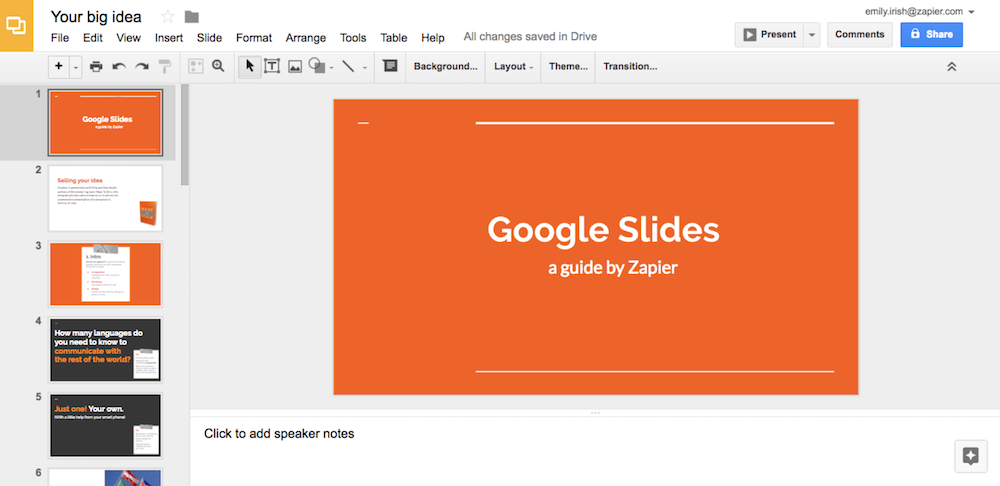Click the Background... button
The height and width of the screenshot is (486, 1000).
click(x=445, y=66)
